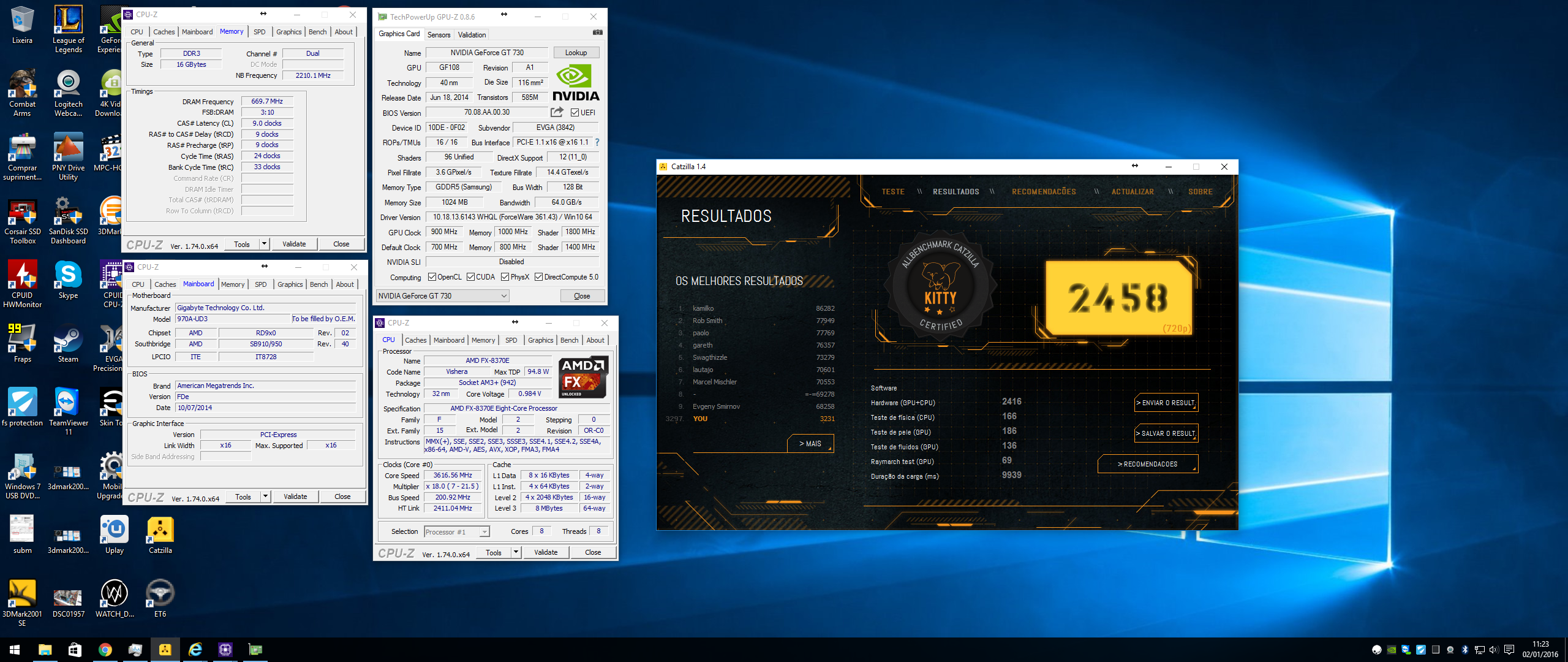This screenshot has width=1568, height=662.
Task: Open File Explorer from the taskbar
Action: (x=45, y=650)
